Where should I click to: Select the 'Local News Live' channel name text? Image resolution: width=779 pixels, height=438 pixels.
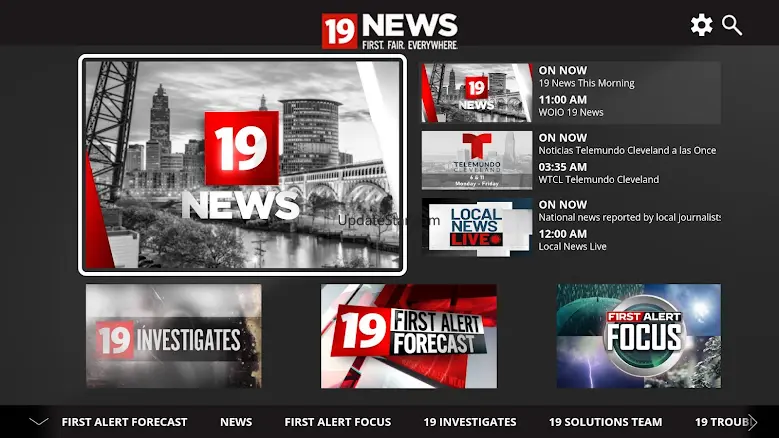pos(572,247)
